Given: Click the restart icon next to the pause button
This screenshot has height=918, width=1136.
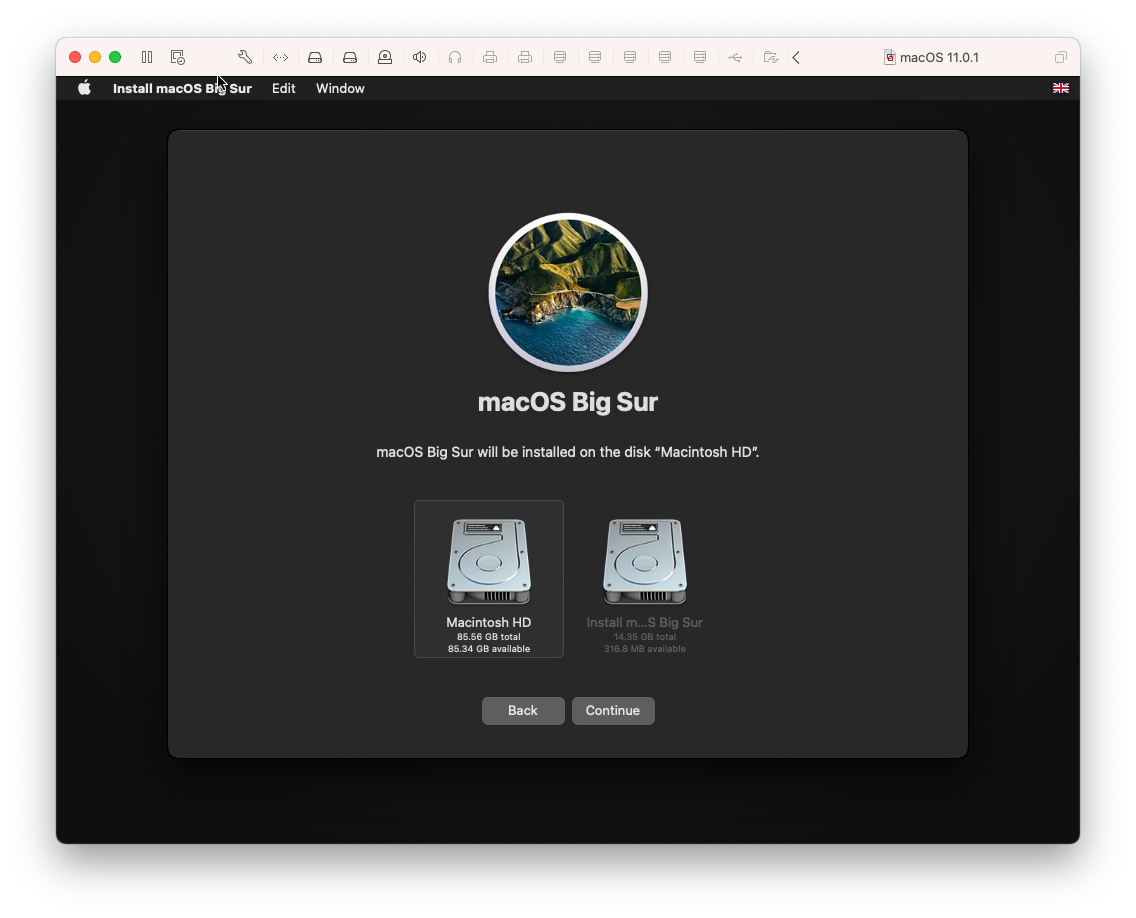Looking at the screenshot, I should [177, 57].
